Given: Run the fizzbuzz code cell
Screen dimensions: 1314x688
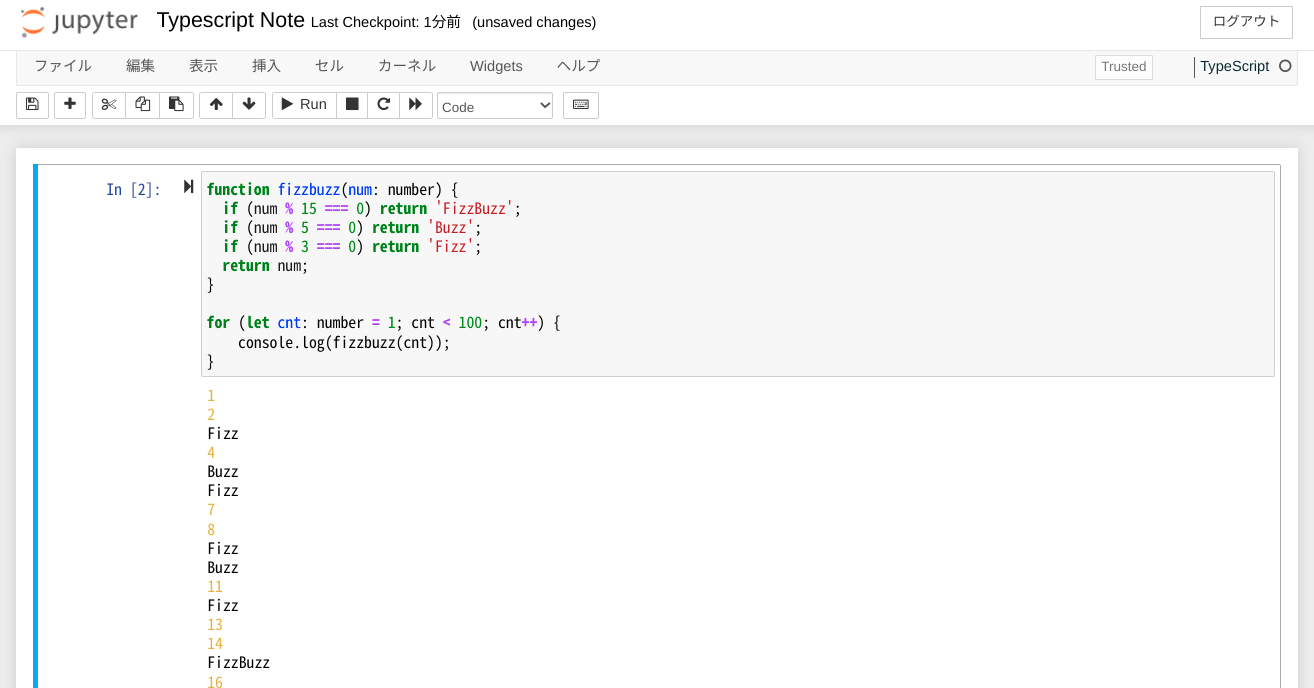Looking at the screenshot, I should (x=303, y=104).
